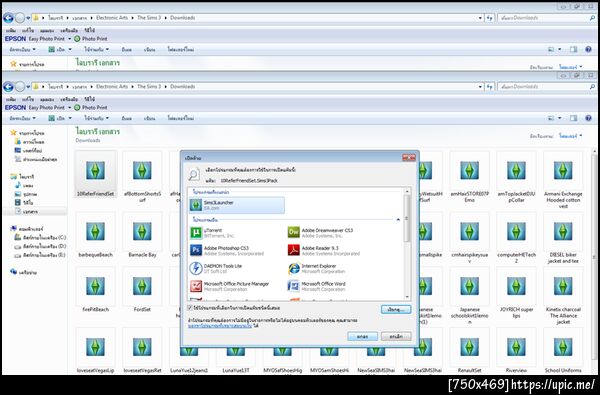Click the Photo Print item in the front EPSON bar

91,108
